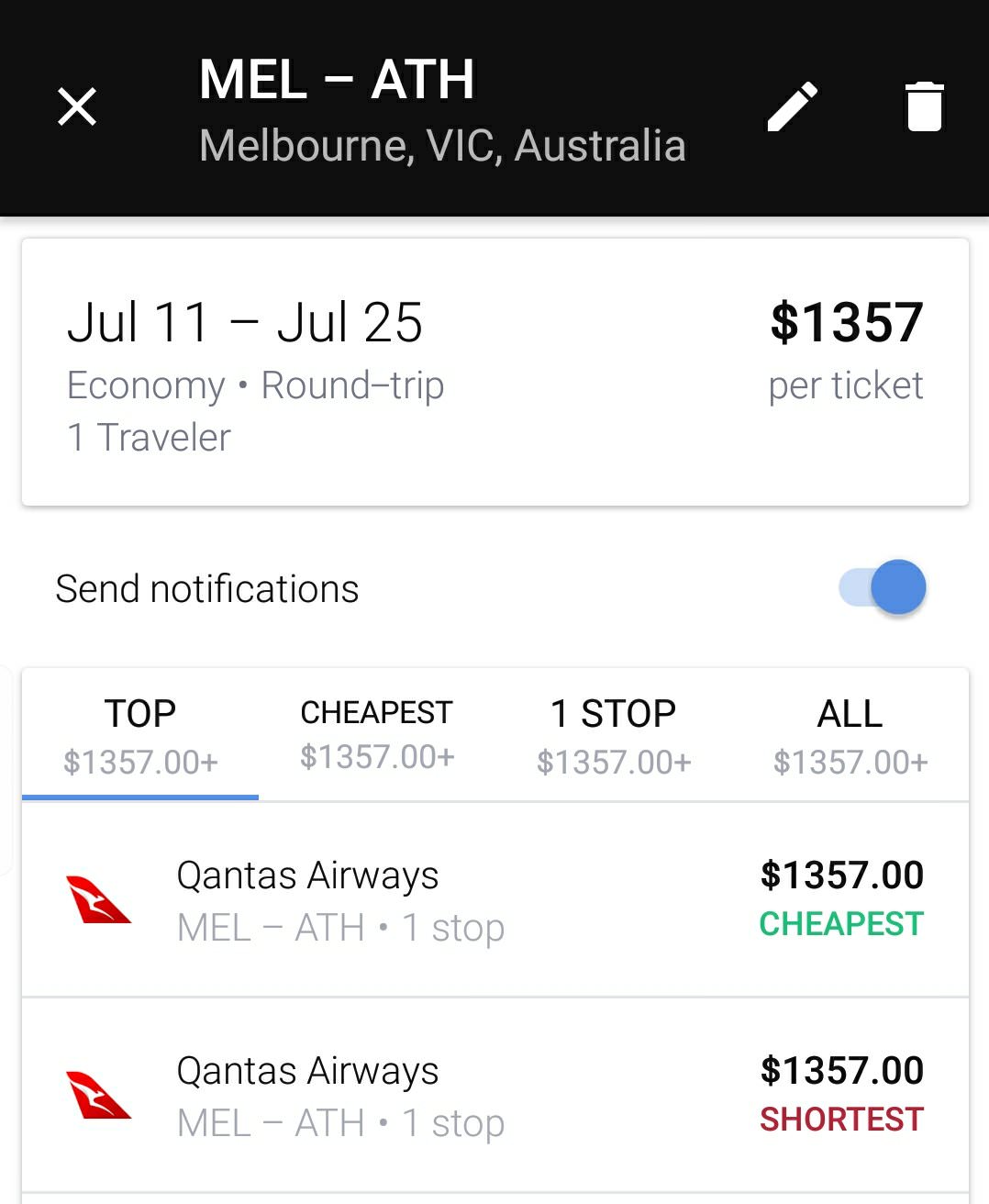Image resolution: width=989 pixels, height=1204 pixels.
Task: Tap the 1 Traveler text
Action: [149, 438]
